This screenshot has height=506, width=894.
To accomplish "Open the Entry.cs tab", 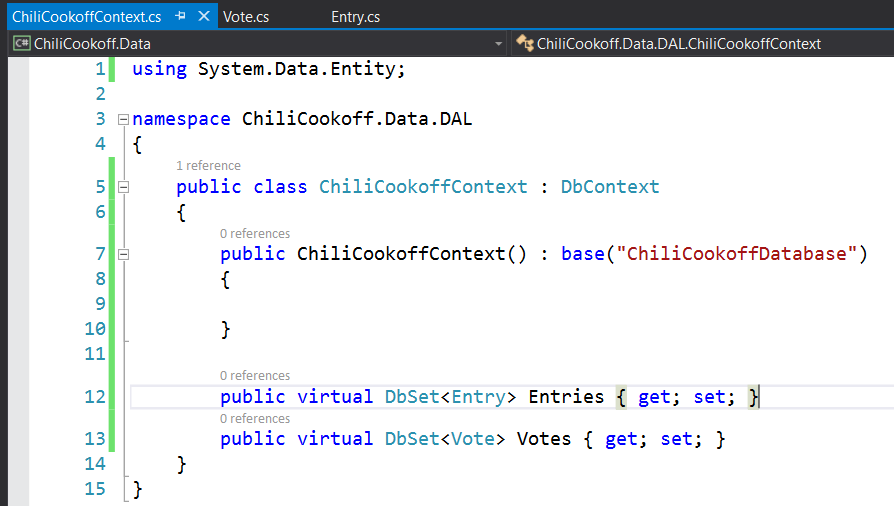I will click(x=355, y=17).
